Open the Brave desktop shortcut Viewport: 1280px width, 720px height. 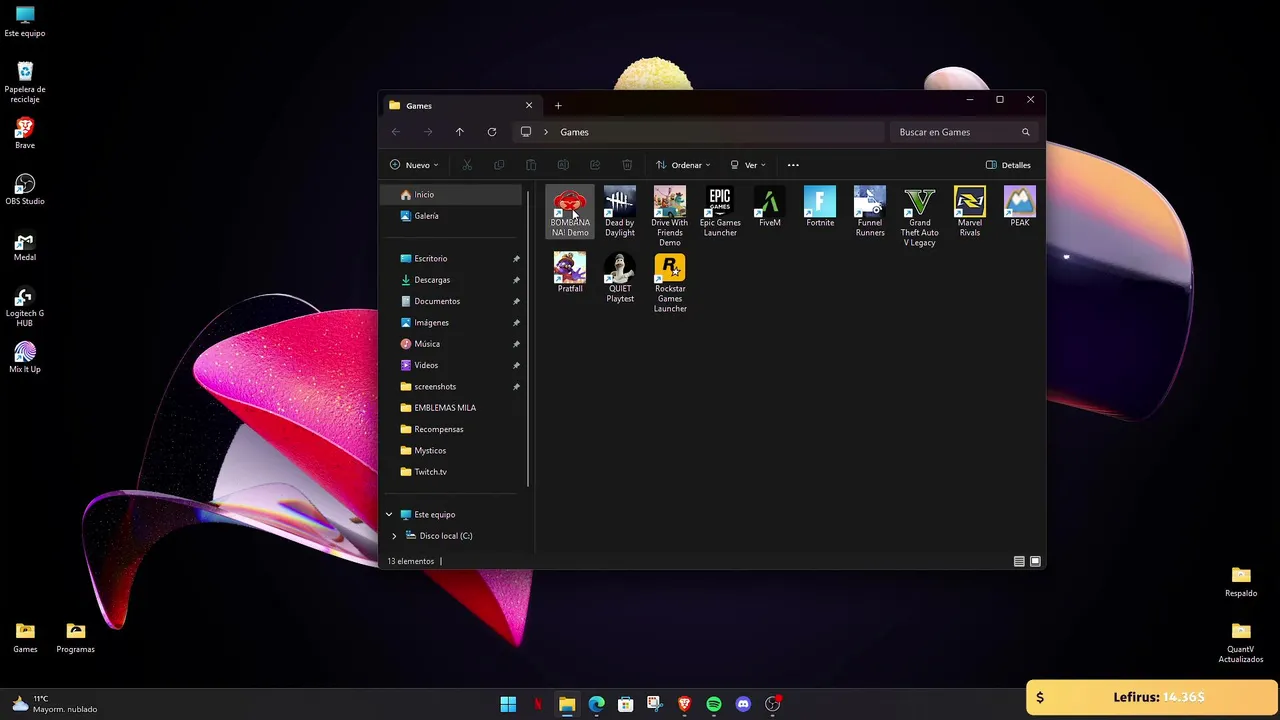(x=25, y=134)
